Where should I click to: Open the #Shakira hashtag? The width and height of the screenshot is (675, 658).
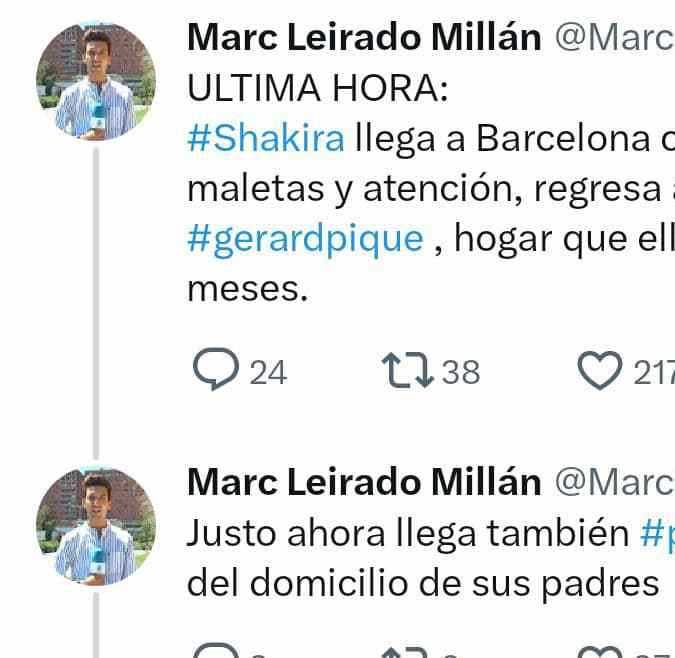265,139
